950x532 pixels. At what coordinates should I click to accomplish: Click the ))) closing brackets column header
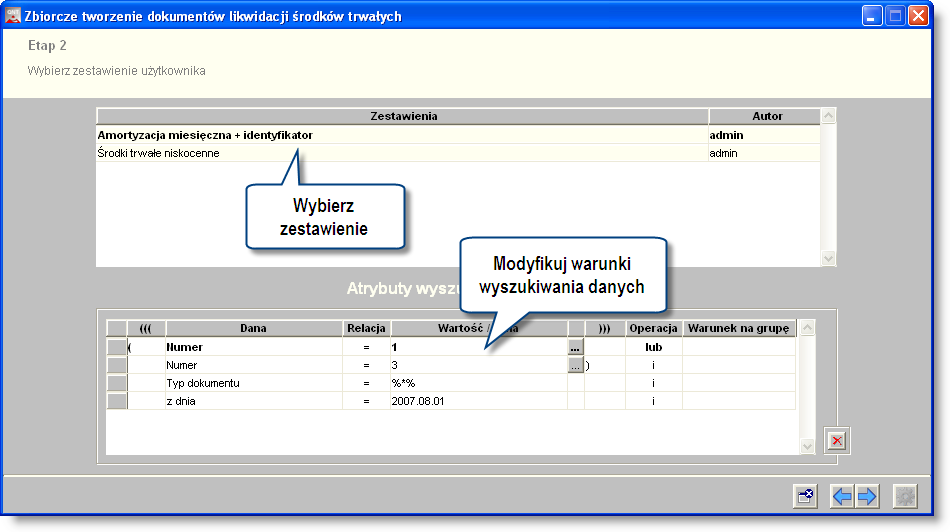click(604, 328)
